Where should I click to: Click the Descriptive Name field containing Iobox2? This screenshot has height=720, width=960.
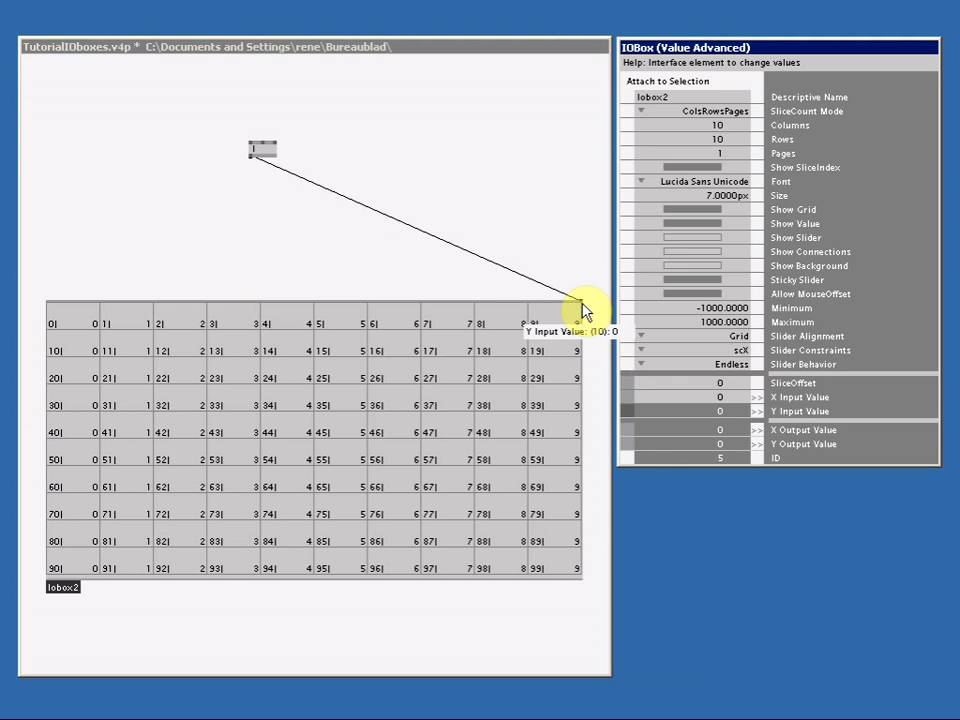pos(692,97)
